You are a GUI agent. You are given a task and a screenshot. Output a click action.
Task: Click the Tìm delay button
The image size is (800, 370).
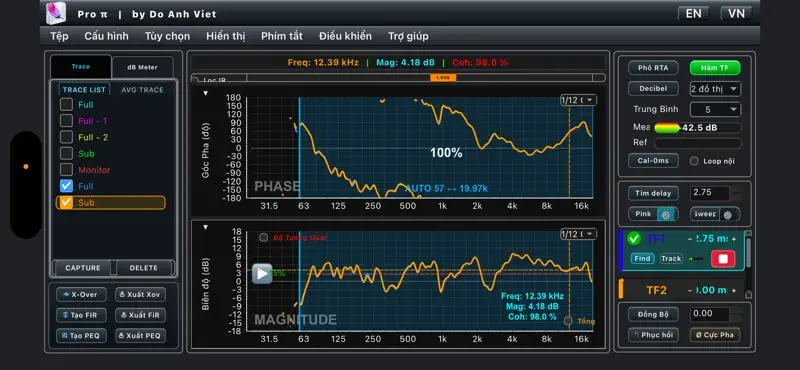pos(653,193)
